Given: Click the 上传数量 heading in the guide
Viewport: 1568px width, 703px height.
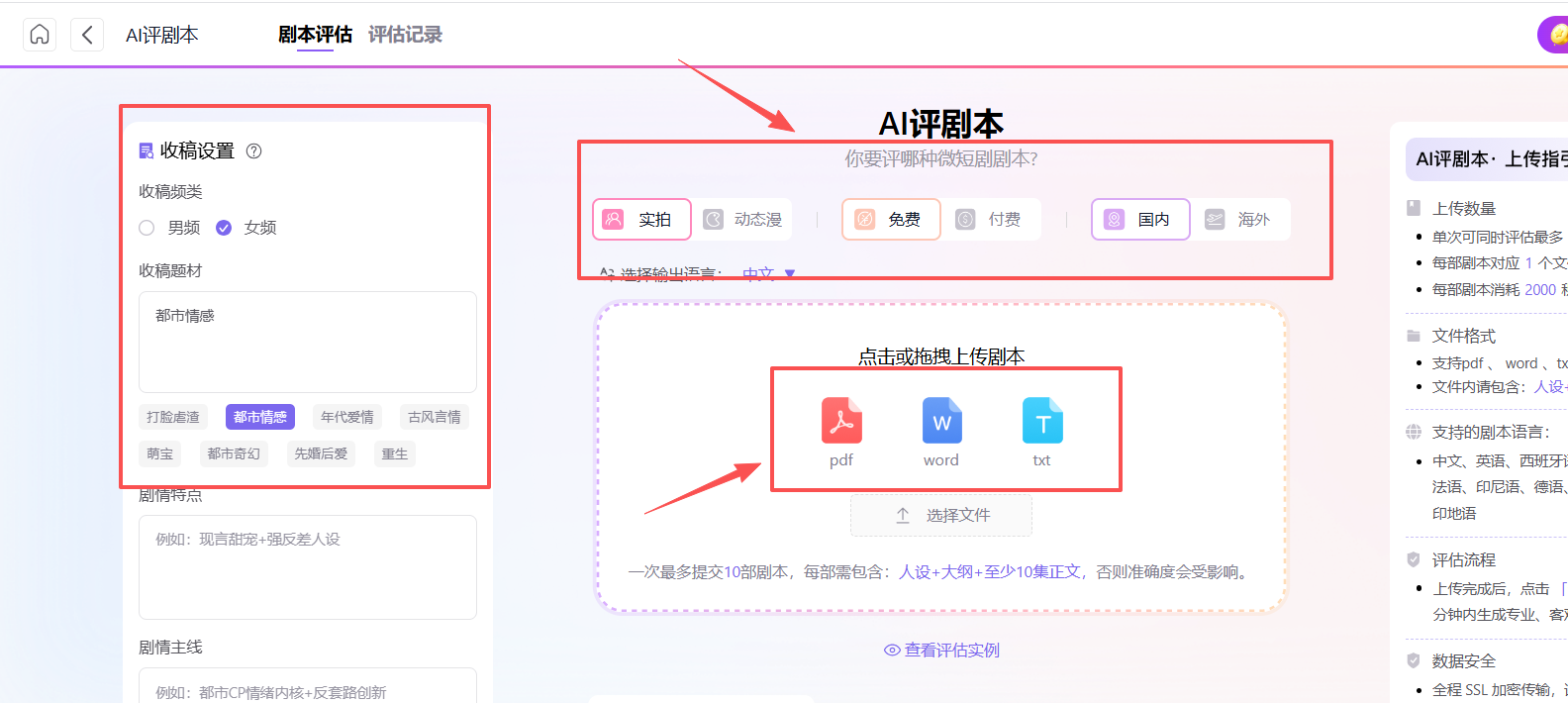Looking at the screenshot, I should [1464, 209].
